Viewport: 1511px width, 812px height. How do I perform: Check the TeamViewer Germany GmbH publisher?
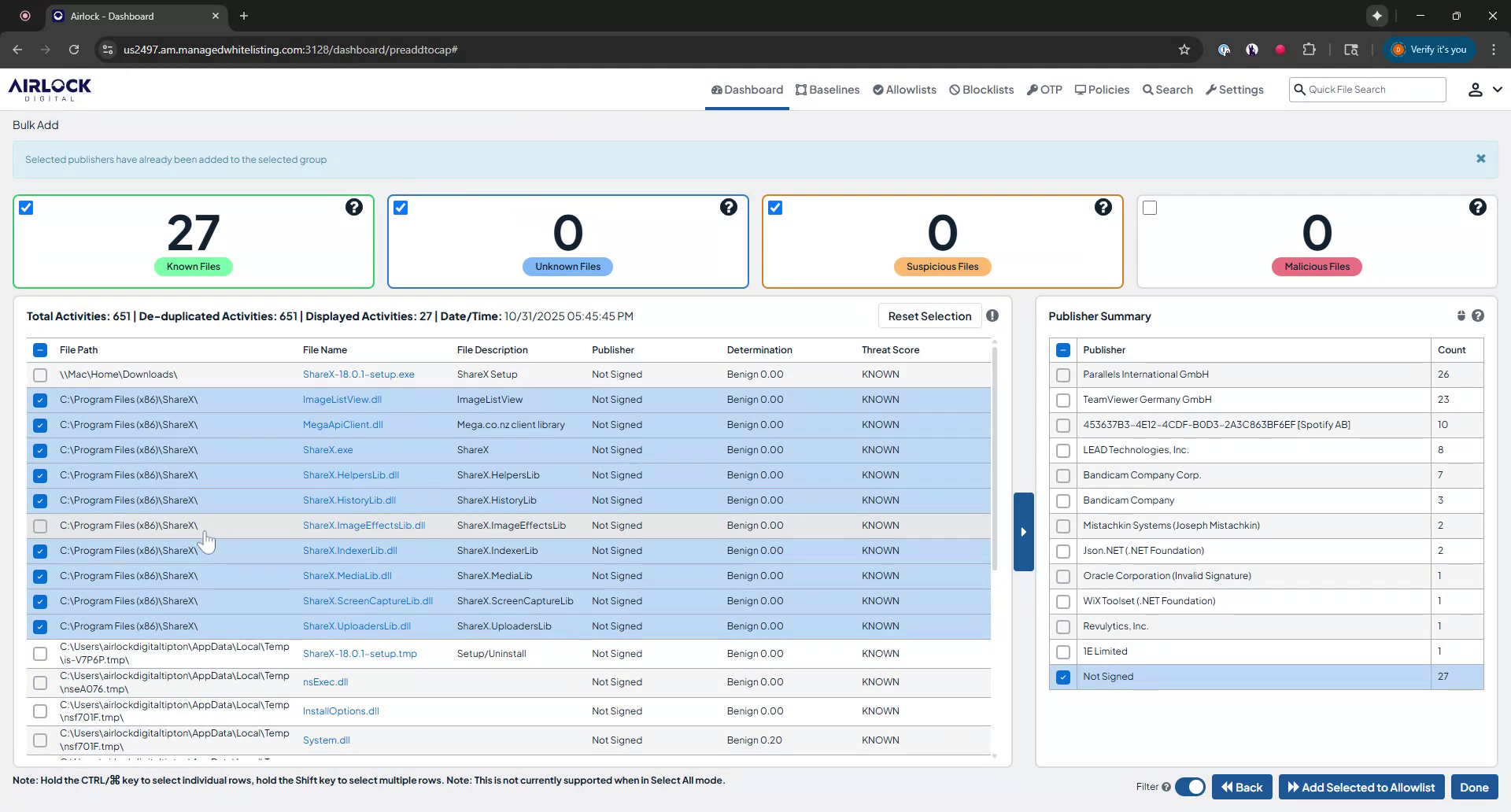pos(1062,400)
